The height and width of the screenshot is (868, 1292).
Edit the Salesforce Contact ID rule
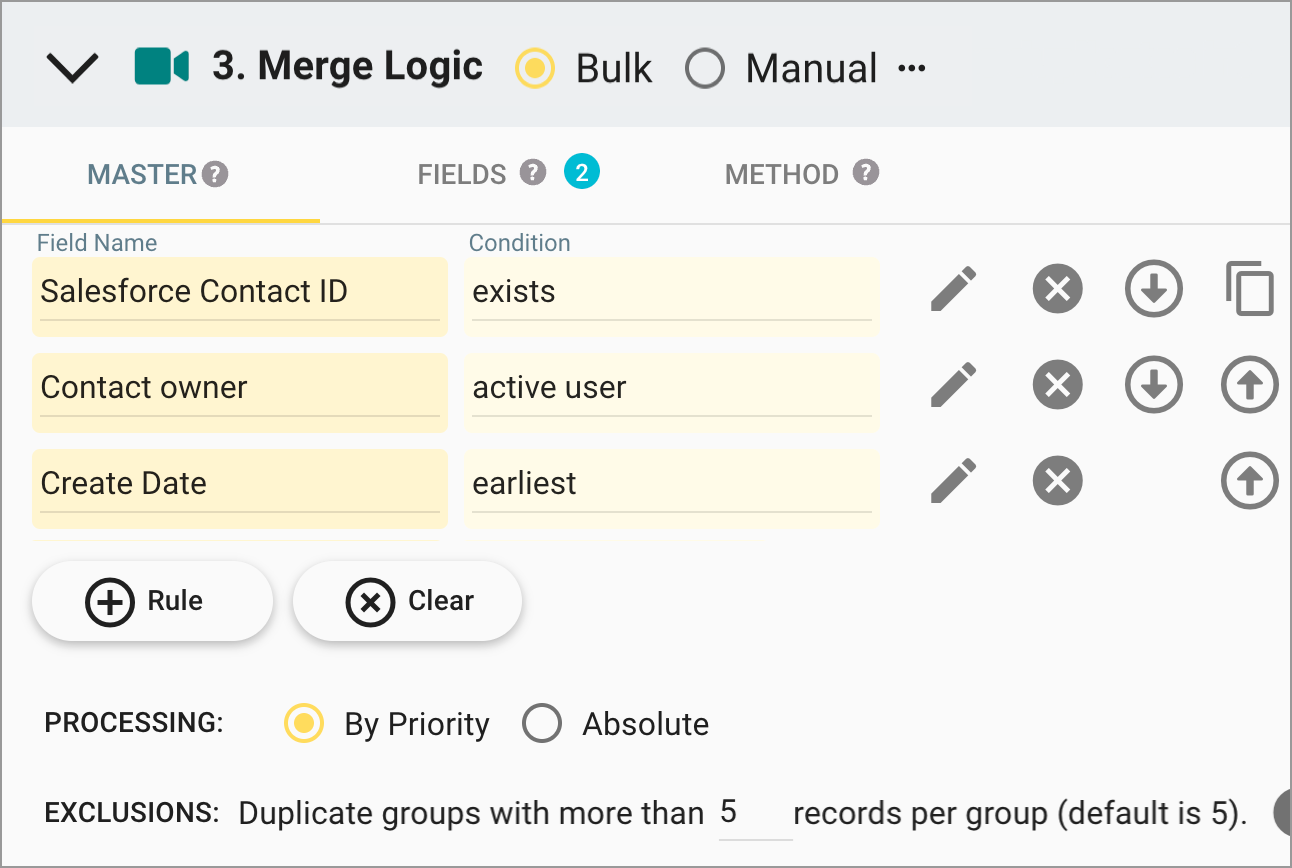[x=953, y=288]
